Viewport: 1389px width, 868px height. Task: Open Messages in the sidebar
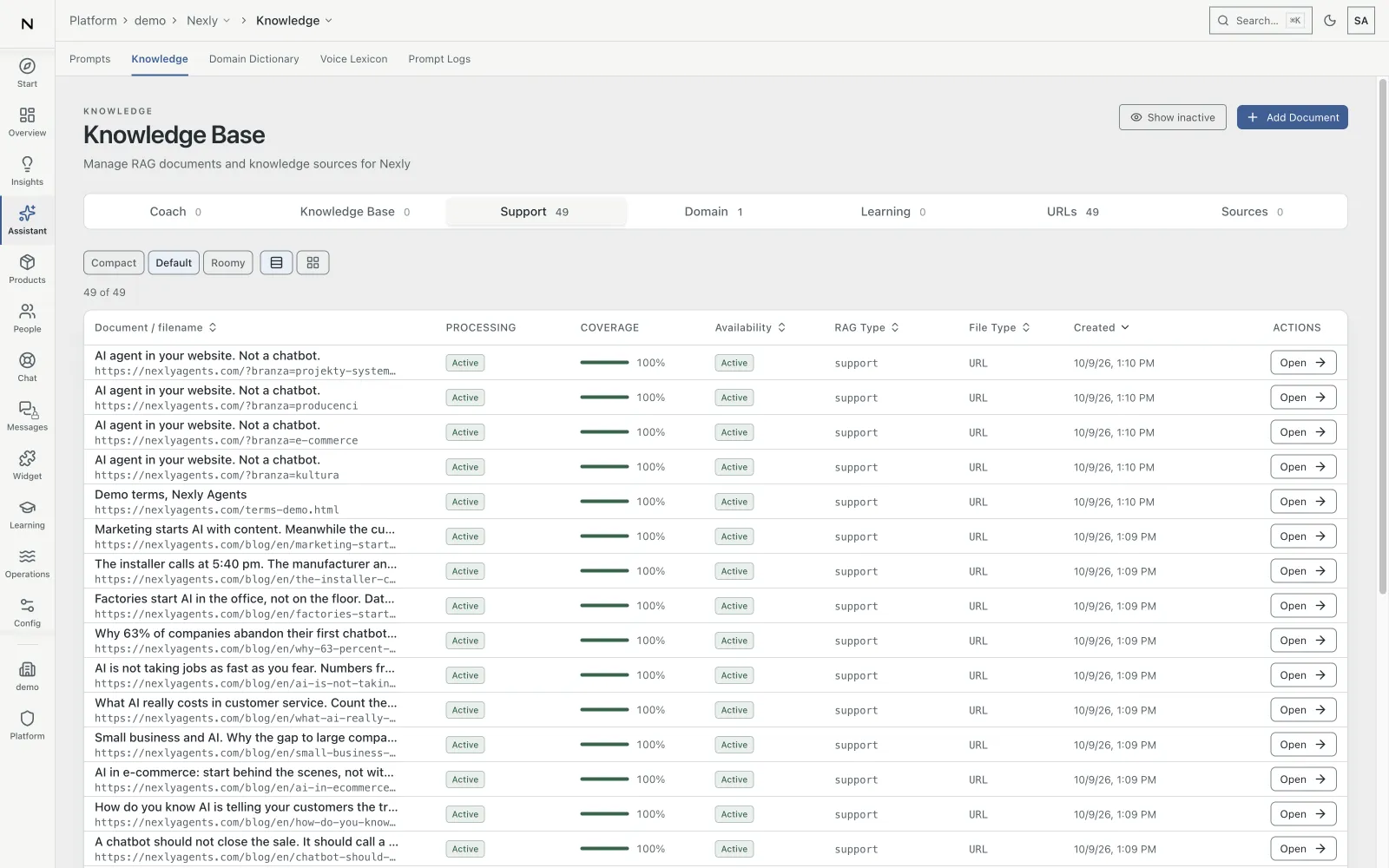tap(27, 417)
